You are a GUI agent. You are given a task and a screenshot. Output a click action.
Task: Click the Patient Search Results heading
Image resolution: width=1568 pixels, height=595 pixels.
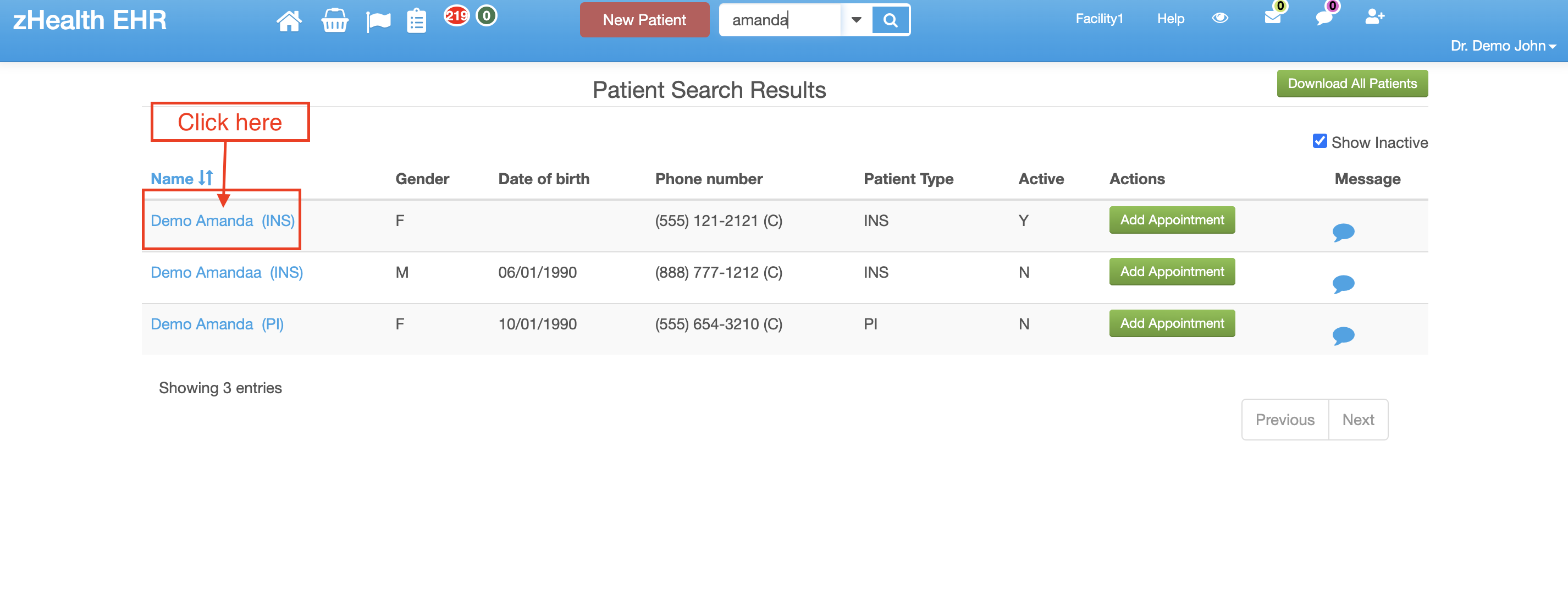pyautogui.click(x=709, y=90)
